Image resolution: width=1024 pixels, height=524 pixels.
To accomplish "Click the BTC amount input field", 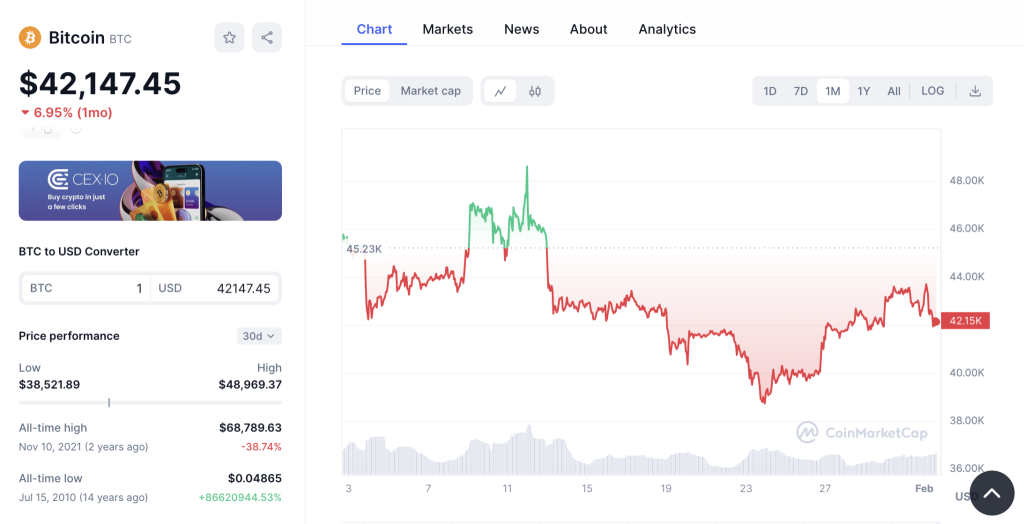I will click(x=87, y=288).
